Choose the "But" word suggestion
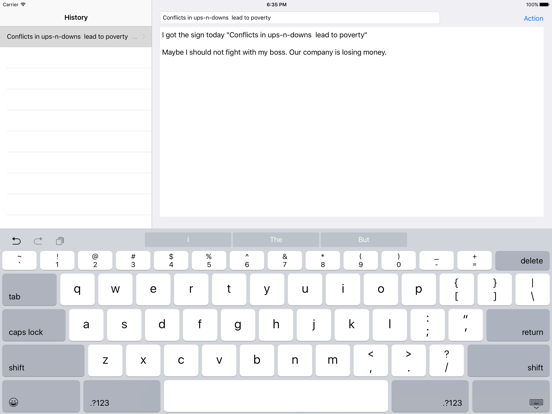 tap(364, 240)
